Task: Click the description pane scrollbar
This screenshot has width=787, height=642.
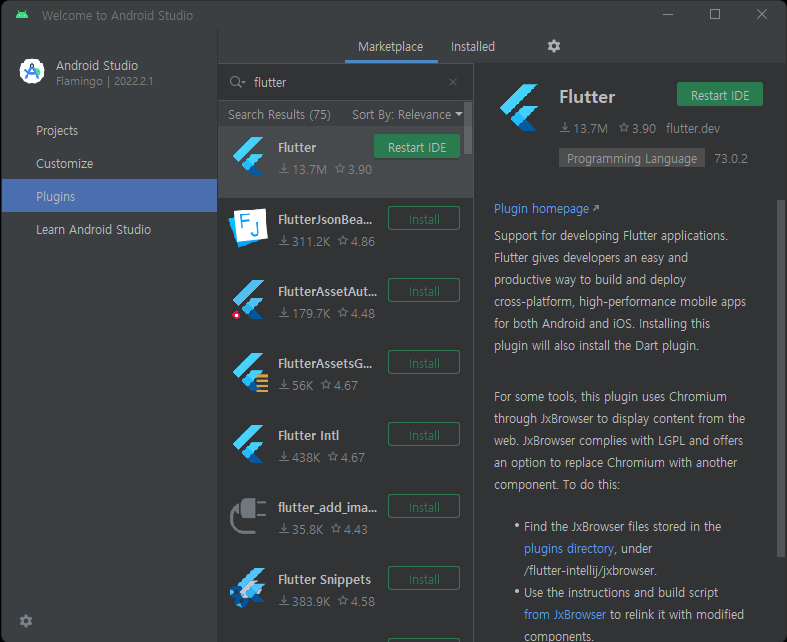Action: pyautogui.click(x=780, y=379)
